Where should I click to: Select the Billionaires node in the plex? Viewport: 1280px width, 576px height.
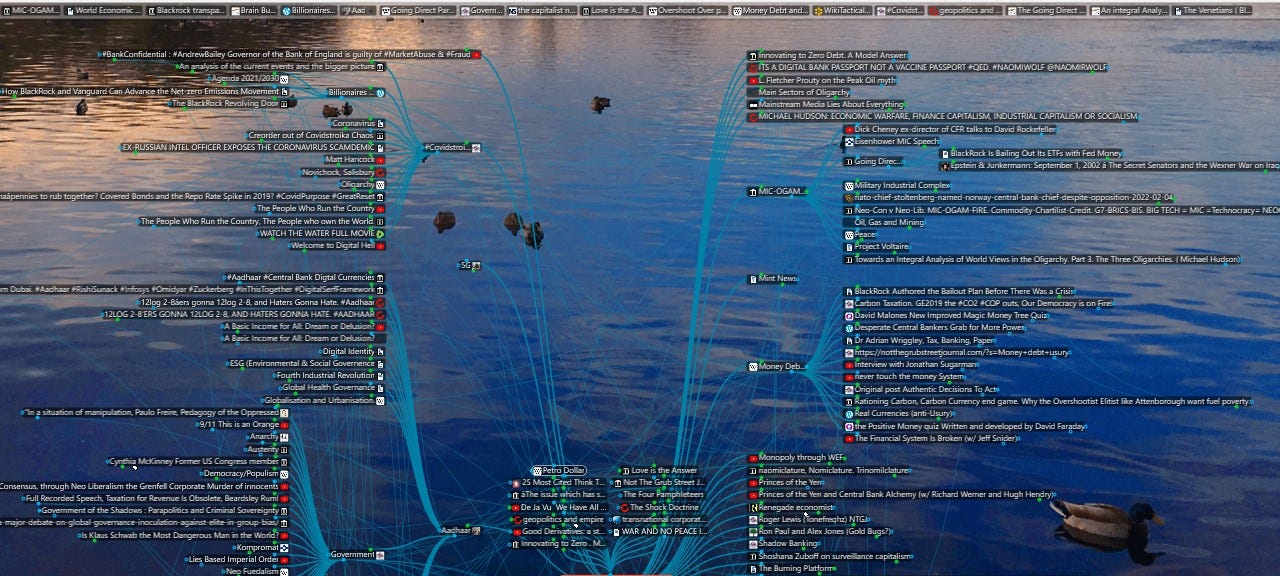coord(356,92)
